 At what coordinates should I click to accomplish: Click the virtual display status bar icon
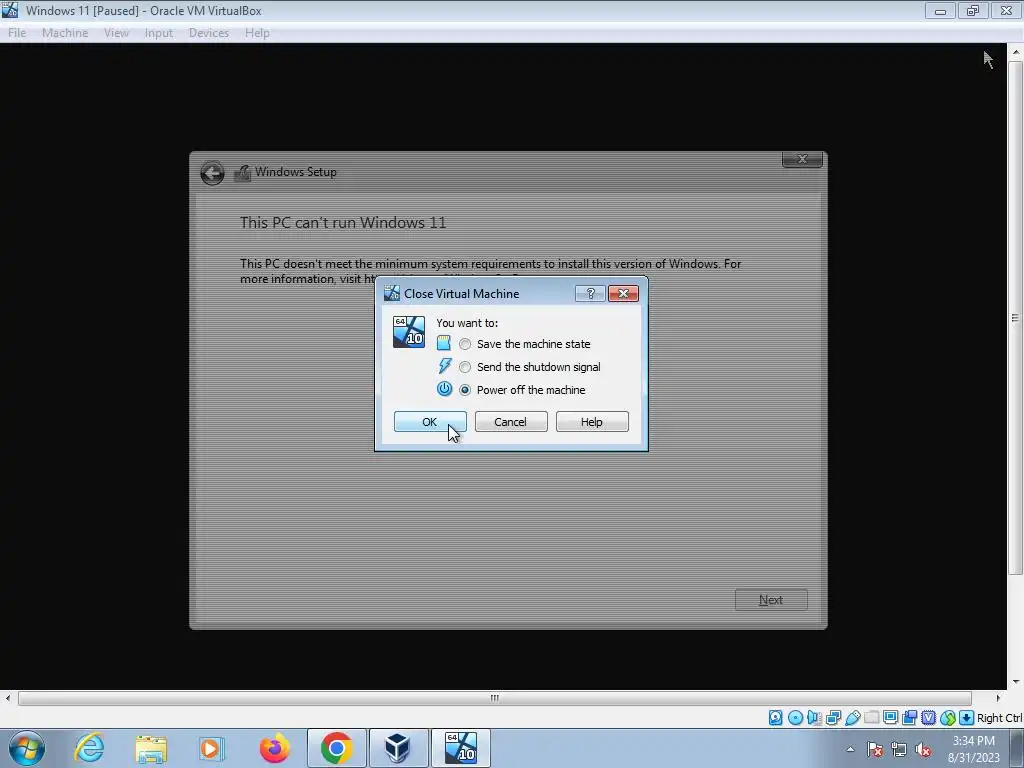click(x=890, y=718)
